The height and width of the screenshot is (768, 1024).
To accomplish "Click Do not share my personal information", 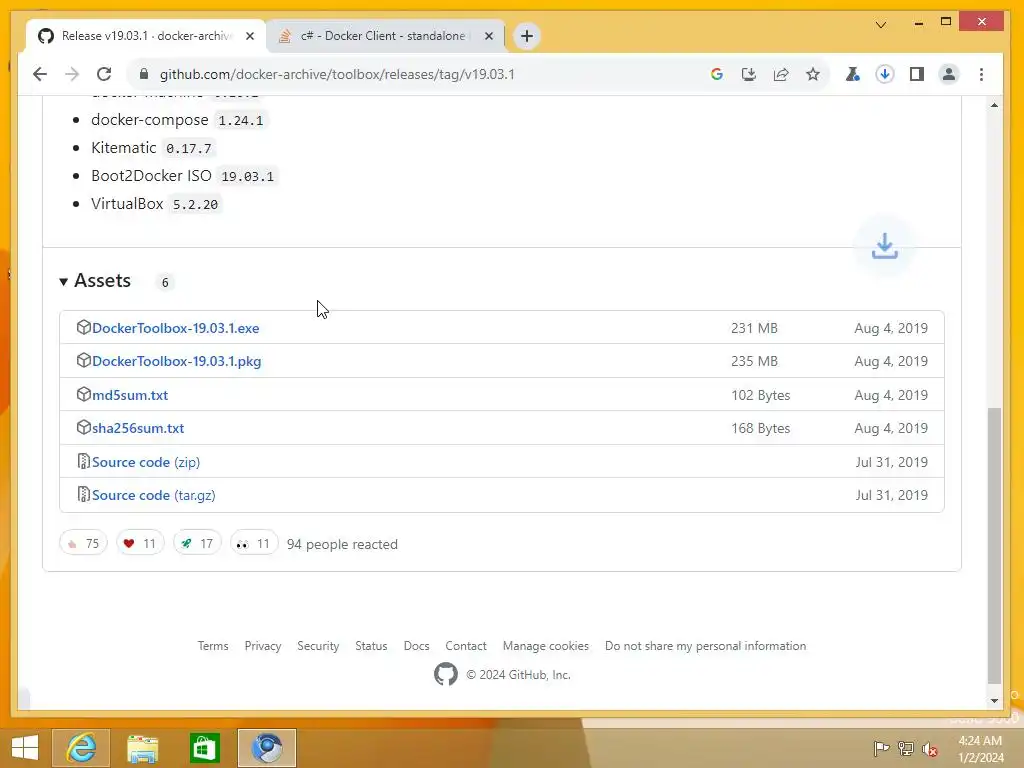I will (x=705, y=646).
